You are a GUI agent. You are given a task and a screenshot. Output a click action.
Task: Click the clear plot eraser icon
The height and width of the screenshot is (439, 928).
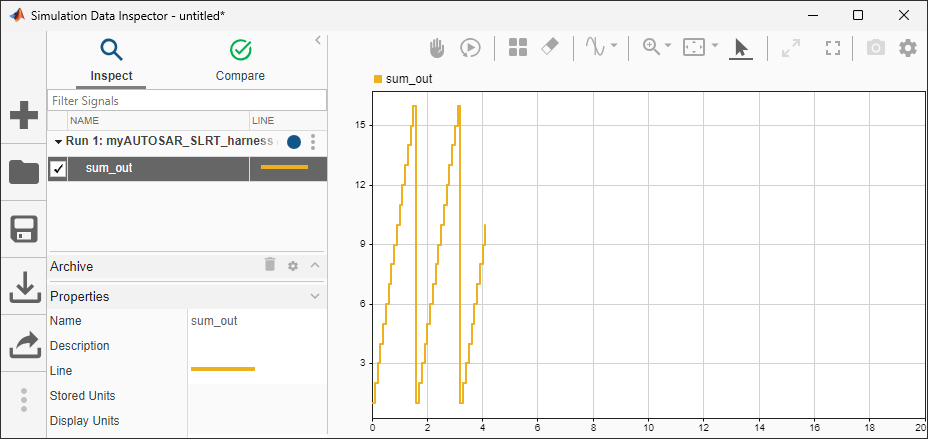pyautogui.click(x=549, y=47)
